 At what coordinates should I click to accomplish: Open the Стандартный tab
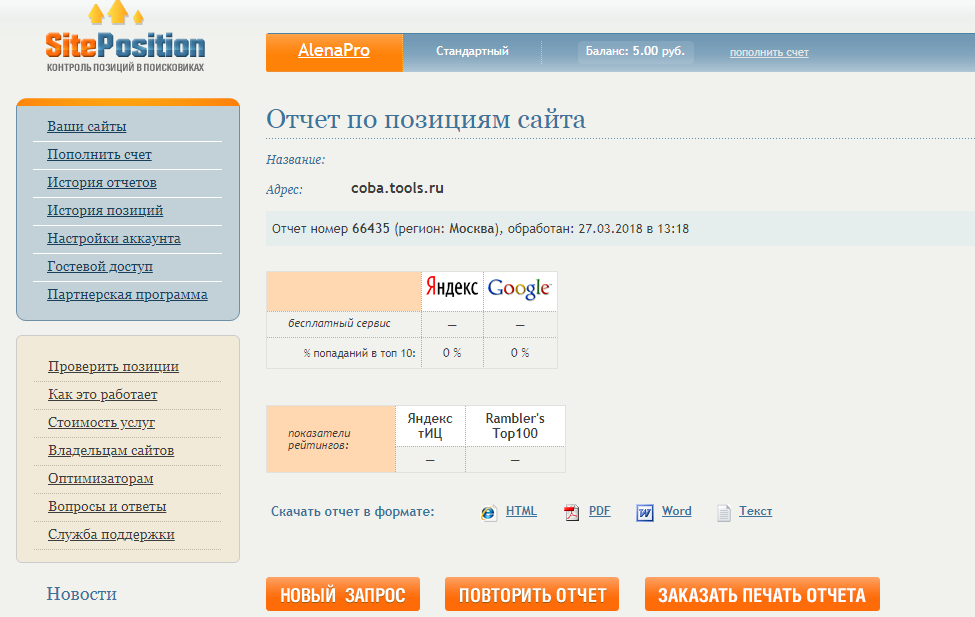(471, 50)
